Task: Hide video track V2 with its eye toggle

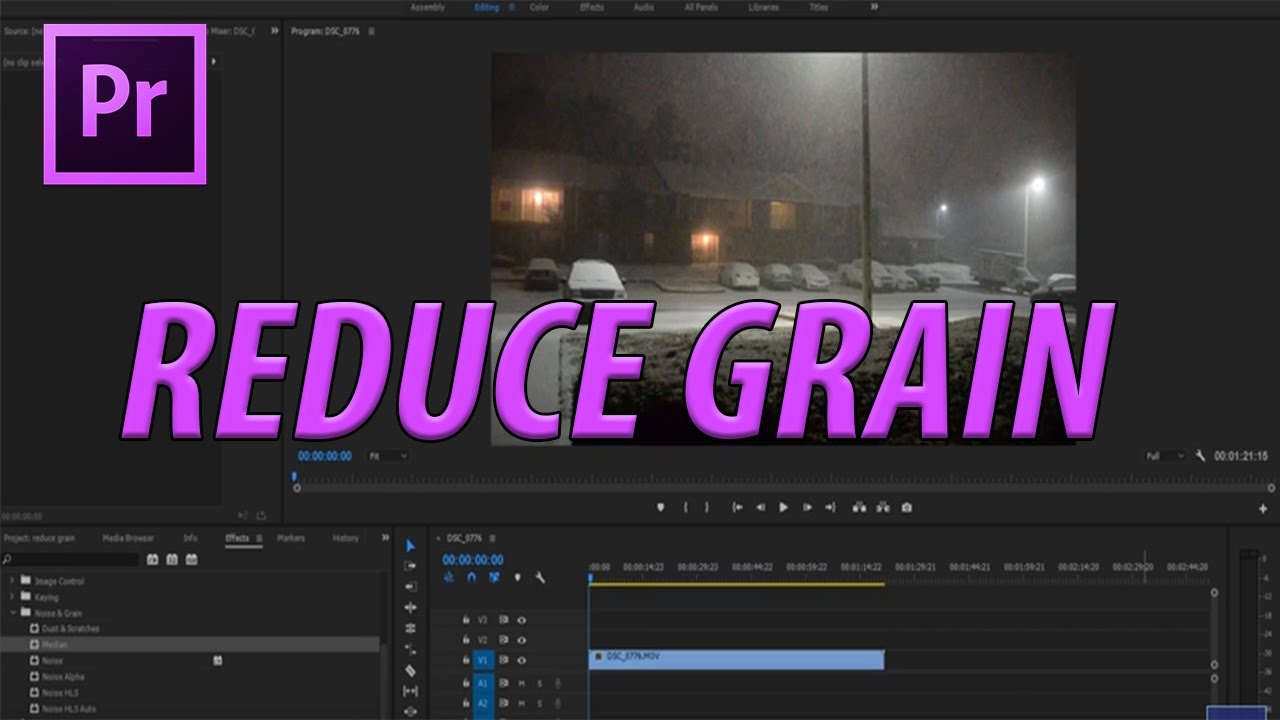Action: click(x=521, y=640)
